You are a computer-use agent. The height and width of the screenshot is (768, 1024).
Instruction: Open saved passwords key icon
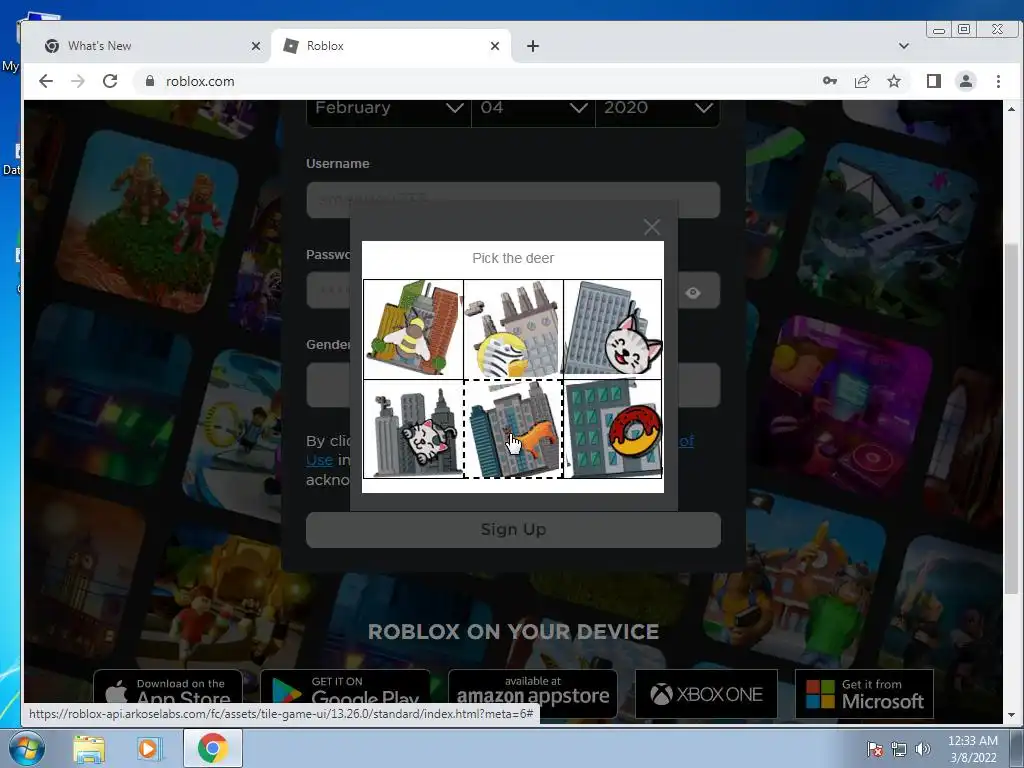[x=830, y=81]
